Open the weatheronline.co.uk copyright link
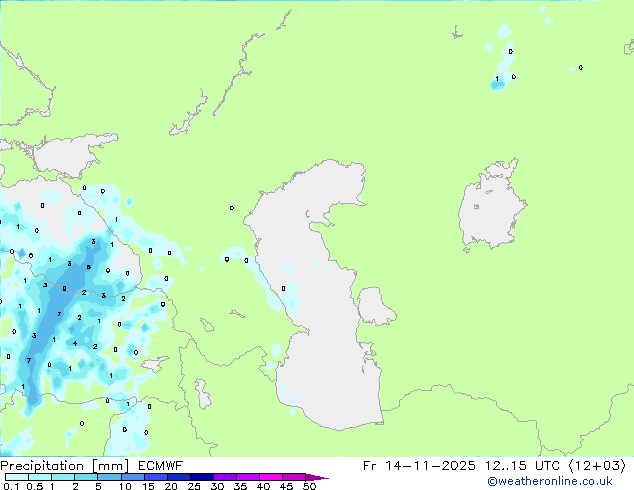The height and width of the screenshot is (490, 634). pos(550,482)
